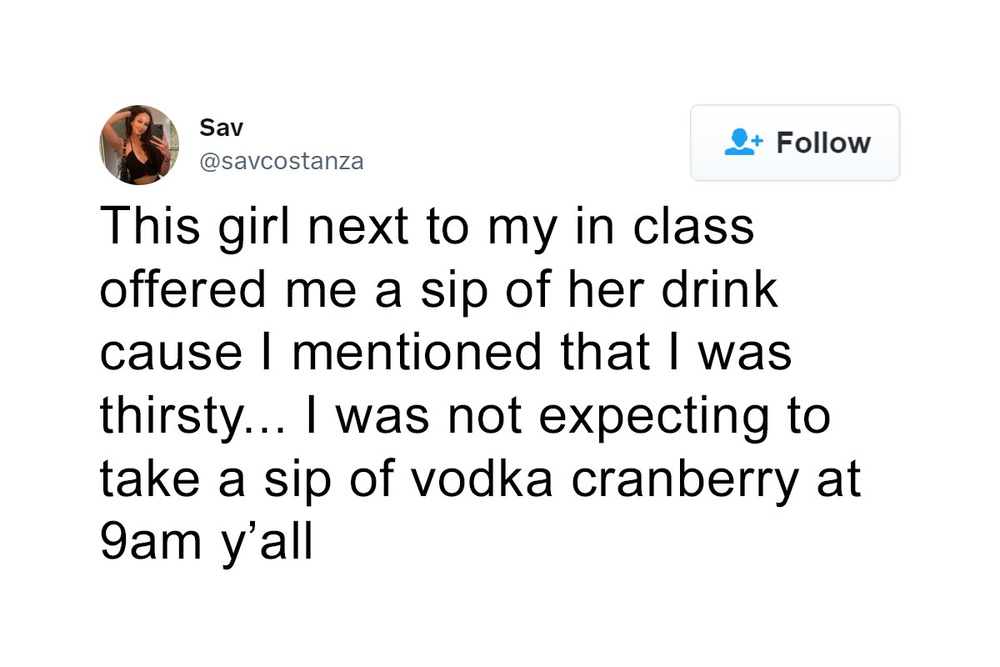Click the display name Sav
Viewport: 1000px width, 667px height.
[221, 127]
